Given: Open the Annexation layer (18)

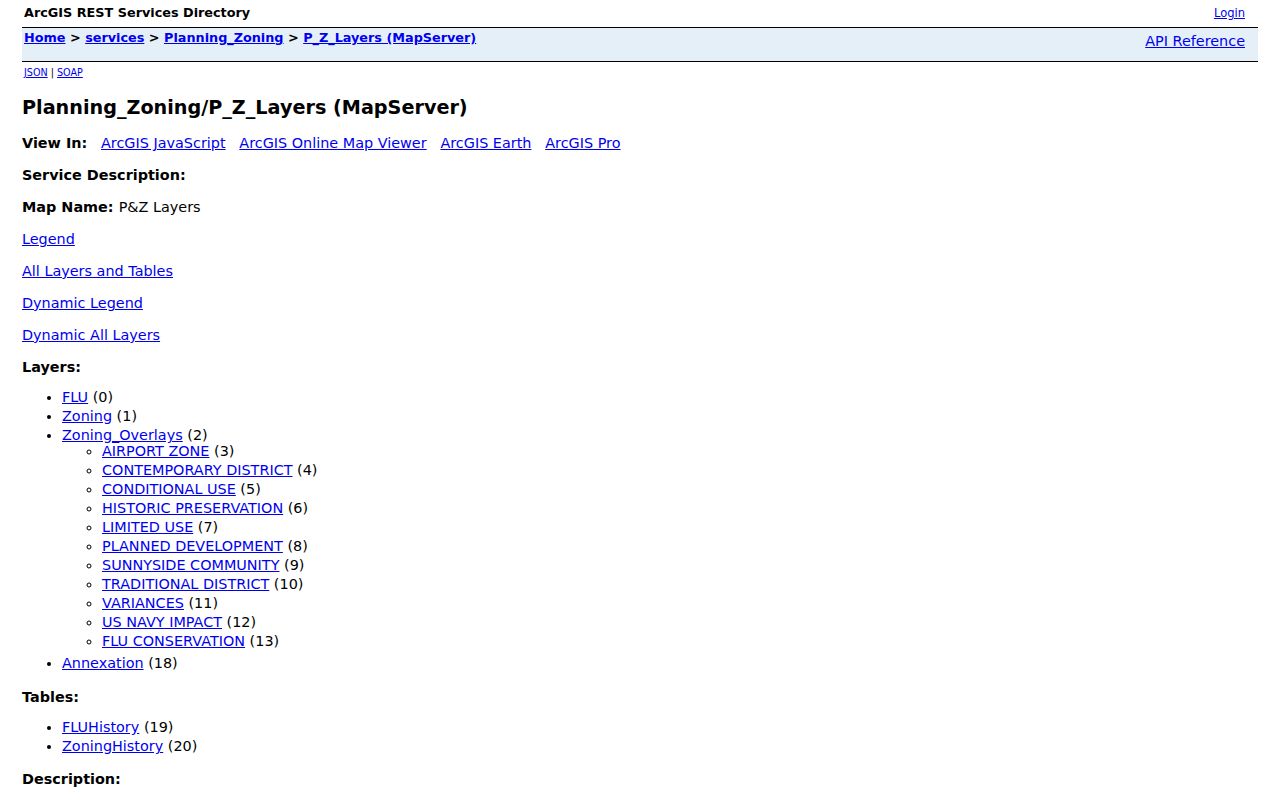Looking at the screenshot, I should [x=103, y=663].
